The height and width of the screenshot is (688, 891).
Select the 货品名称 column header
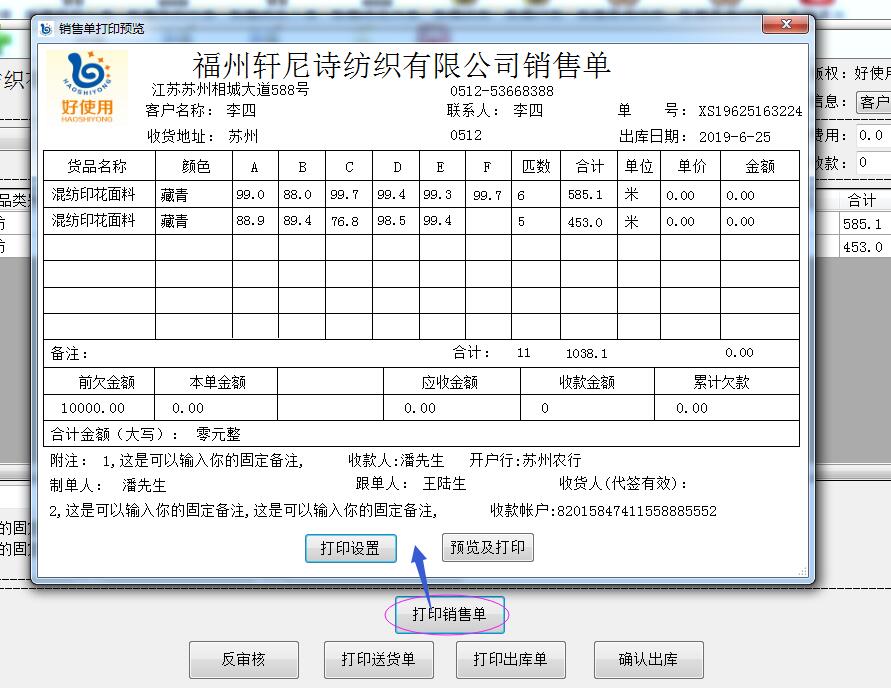click(97, 166)
